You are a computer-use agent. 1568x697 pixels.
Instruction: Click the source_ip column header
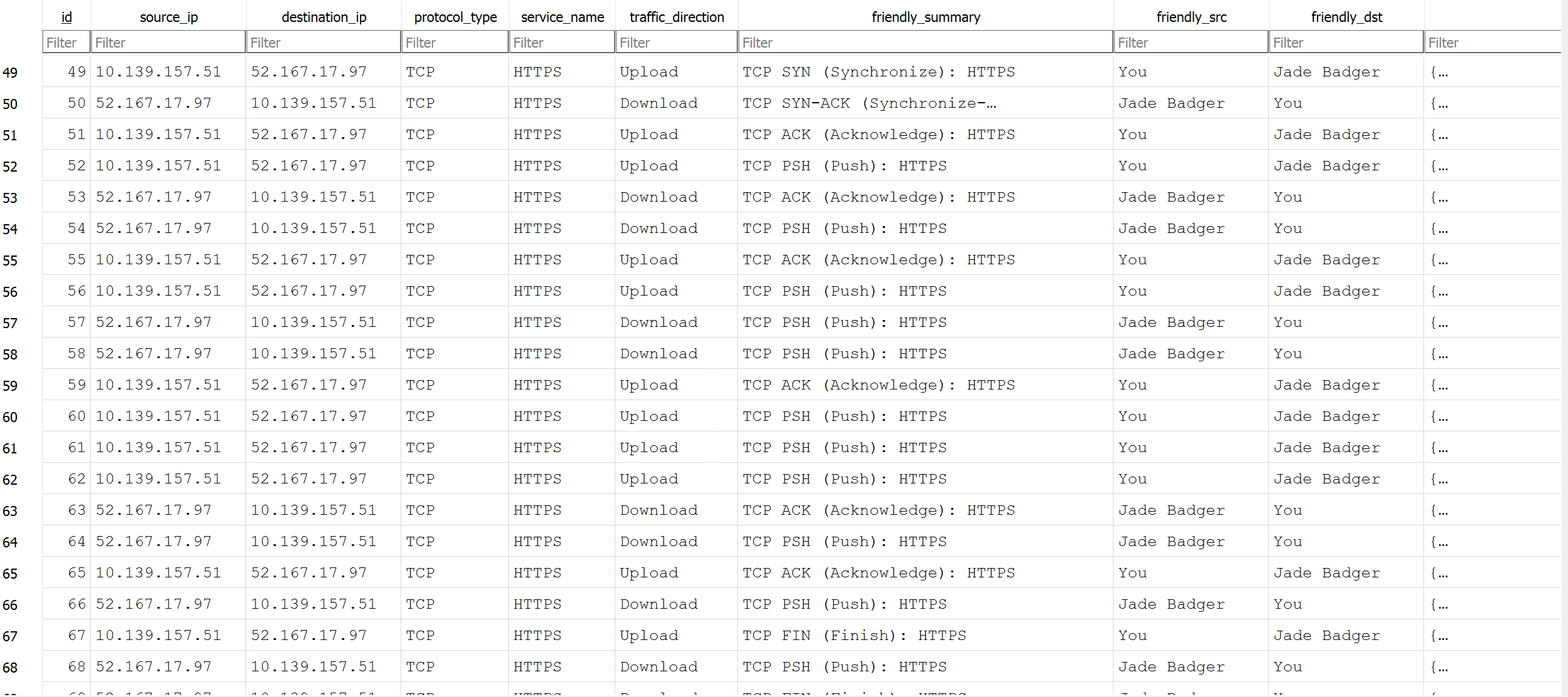[x=168, y=17]
